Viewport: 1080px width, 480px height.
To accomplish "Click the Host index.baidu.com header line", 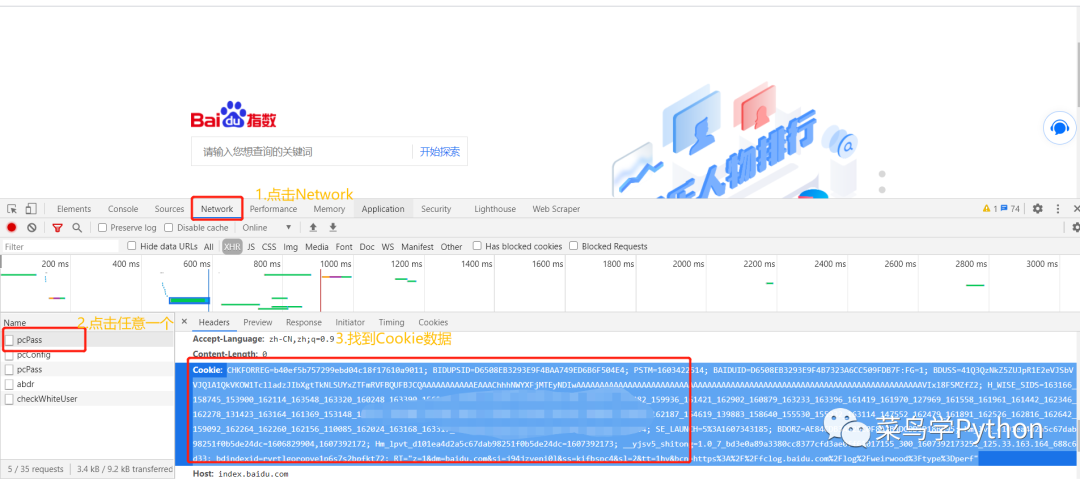I will [x=238, y=474].
